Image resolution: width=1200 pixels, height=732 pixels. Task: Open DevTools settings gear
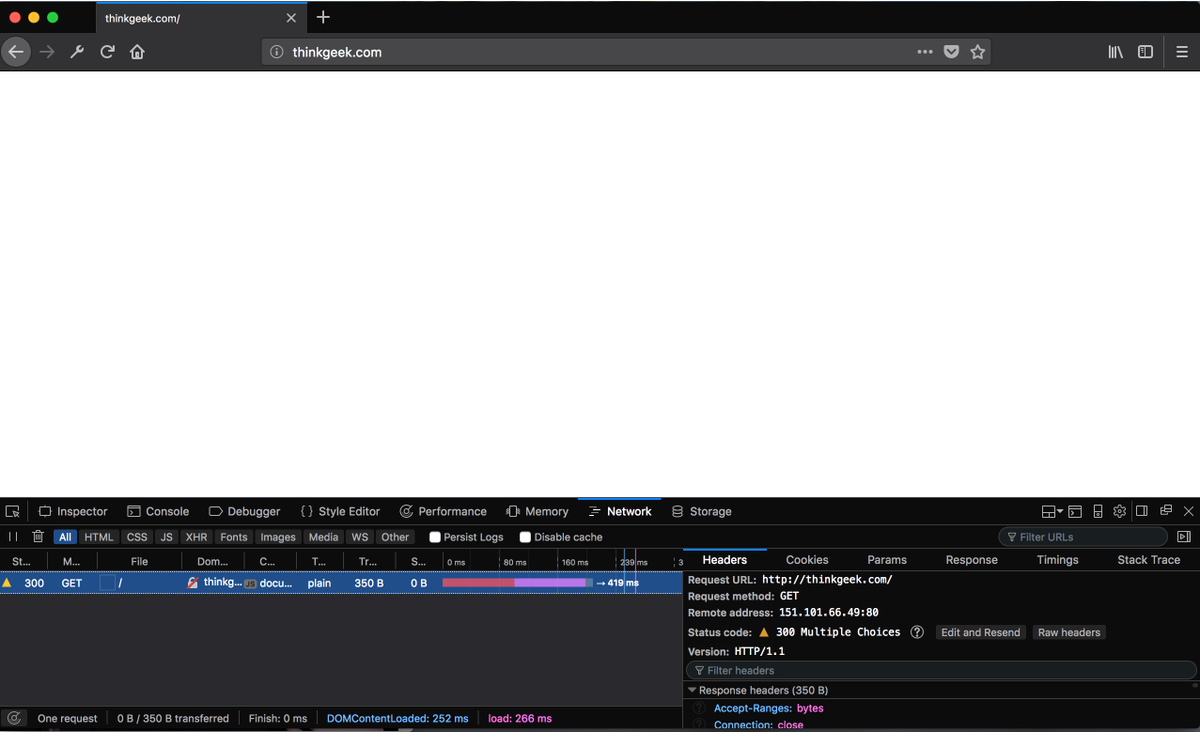pyautogui.click(x=1119, y=511)
